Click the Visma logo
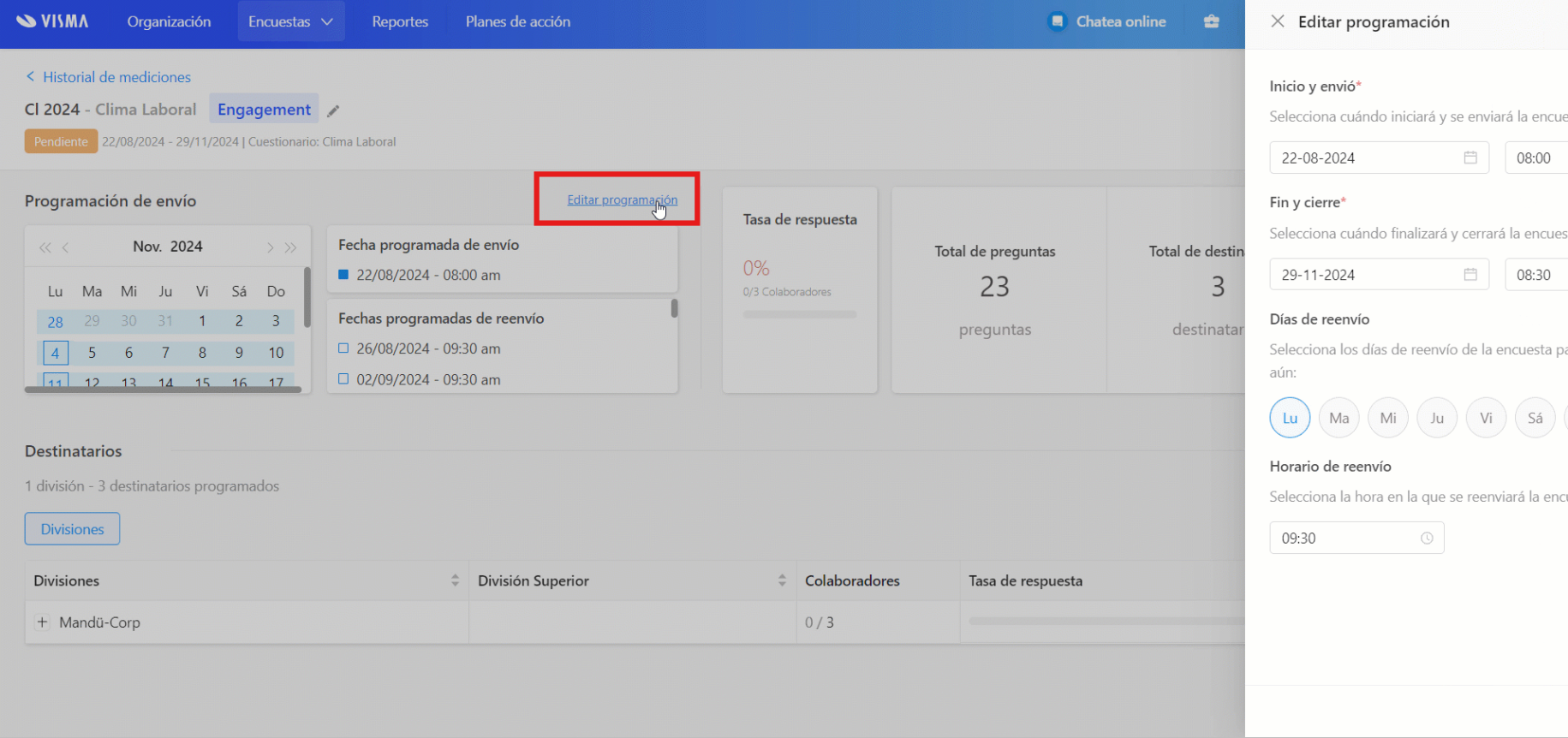This screenshot has height=738, width=1568. tap(52, 21)
